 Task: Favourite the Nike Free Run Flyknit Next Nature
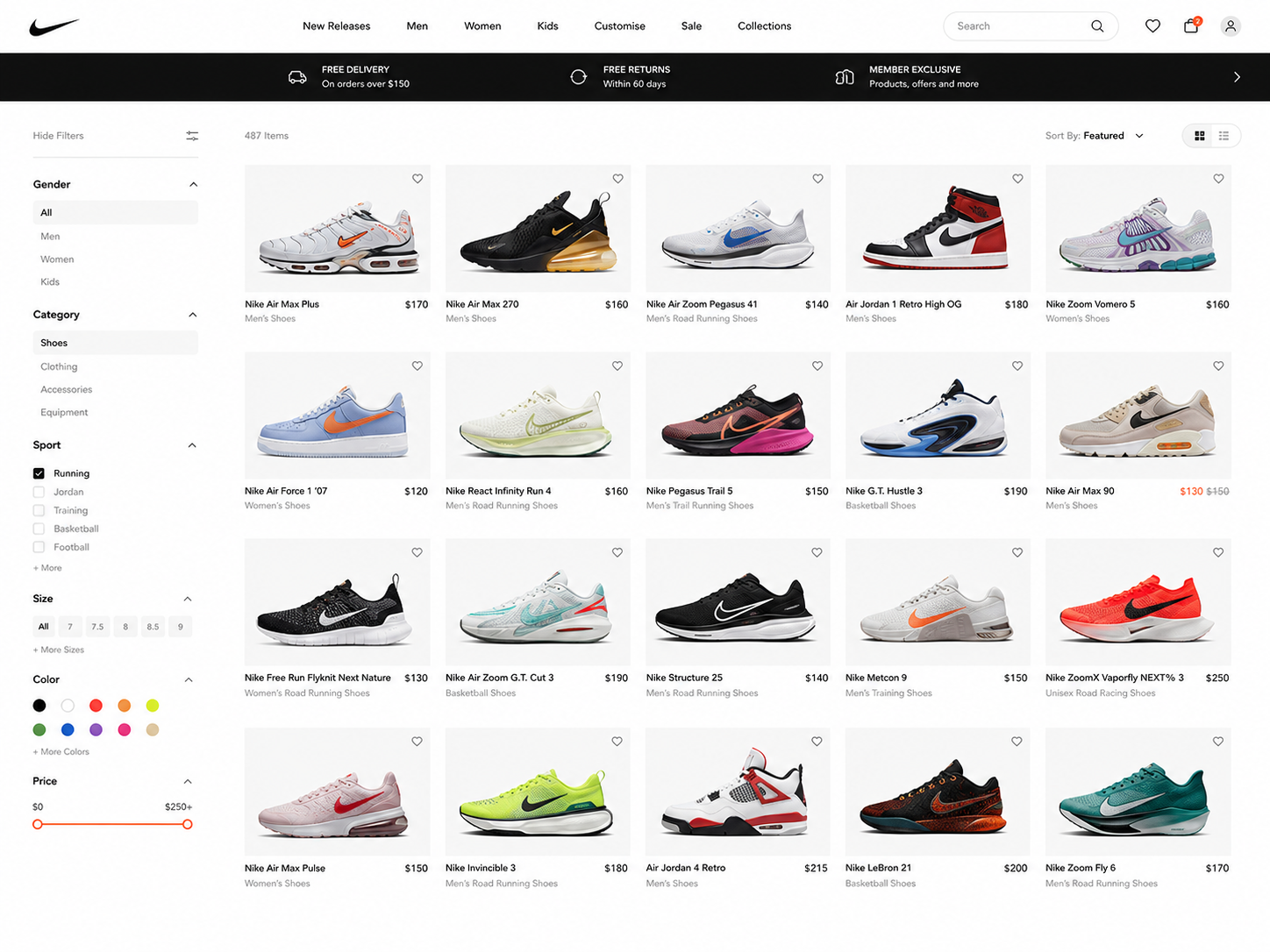click(x=417, y=553)
